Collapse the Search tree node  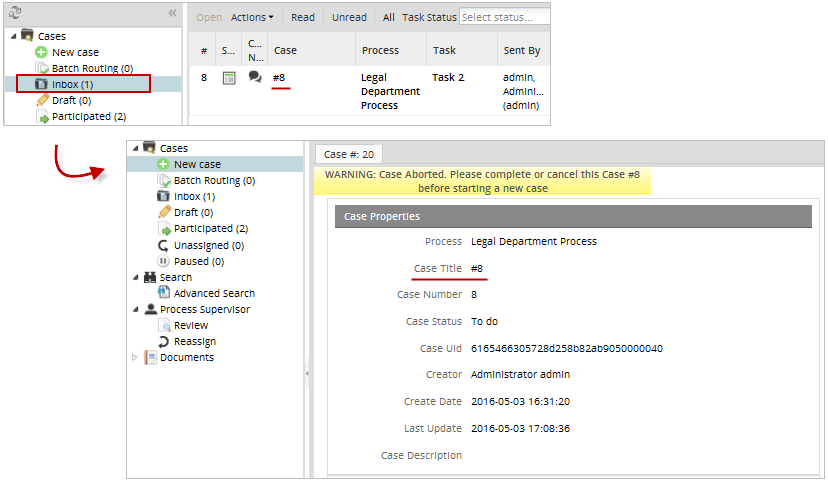pyautogui.click(x=135, y=277)
